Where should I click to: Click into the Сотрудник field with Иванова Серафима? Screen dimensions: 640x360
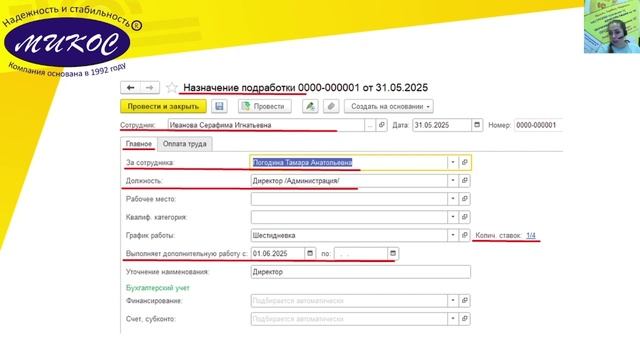pyautogui.click(x=266, y=125)
